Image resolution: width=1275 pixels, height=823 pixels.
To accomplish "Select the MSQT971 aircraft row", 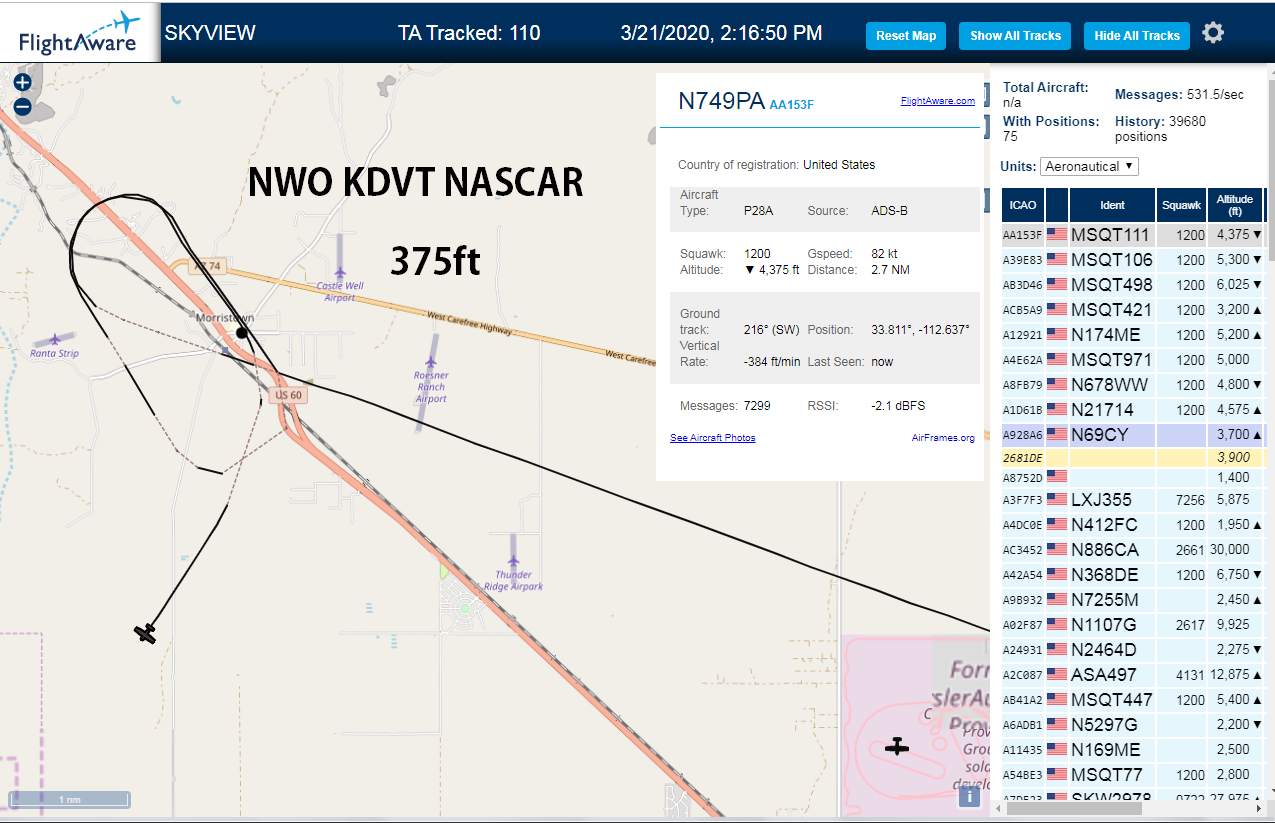I will coord(1133,360).
